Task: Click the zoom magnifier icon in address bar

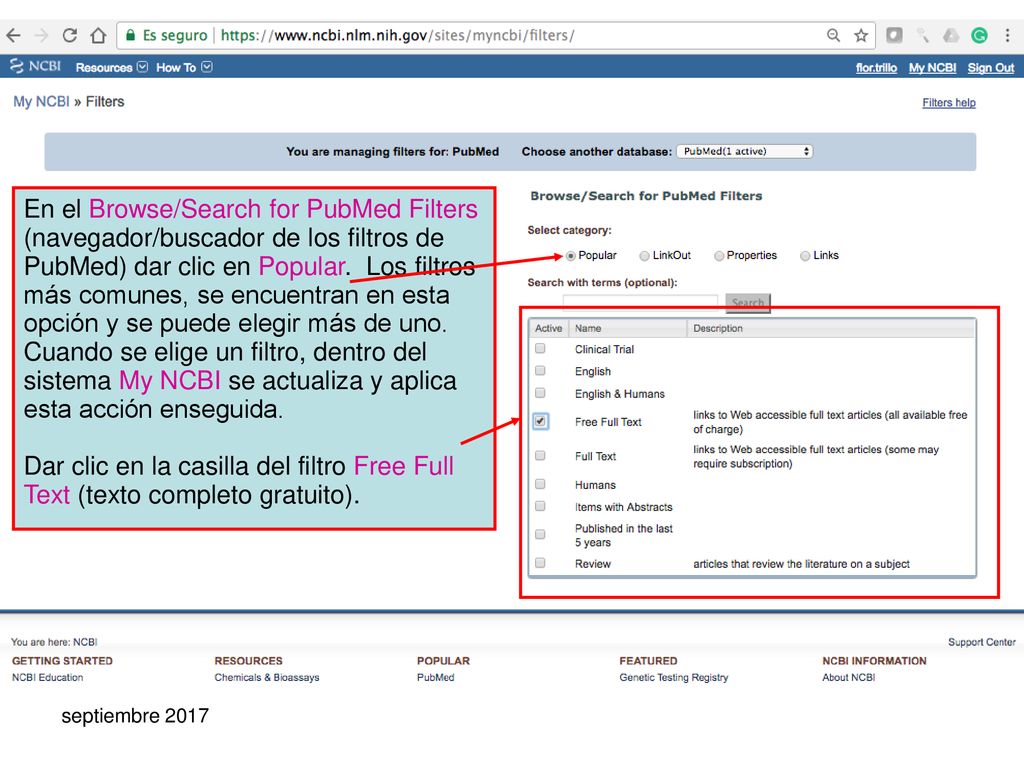Action: [x=833, y=35]
